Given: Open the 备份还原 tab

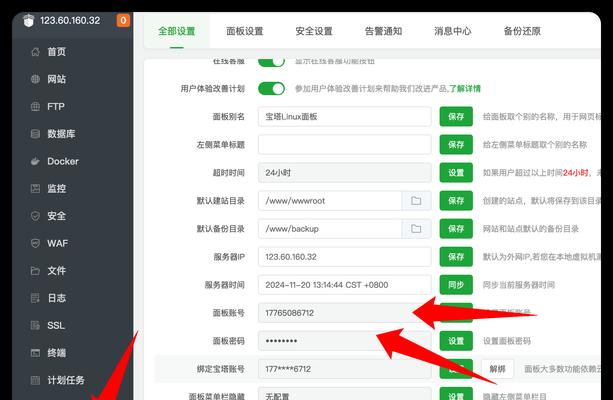Looking at the screenshot, I should click(x=522, y=31).
